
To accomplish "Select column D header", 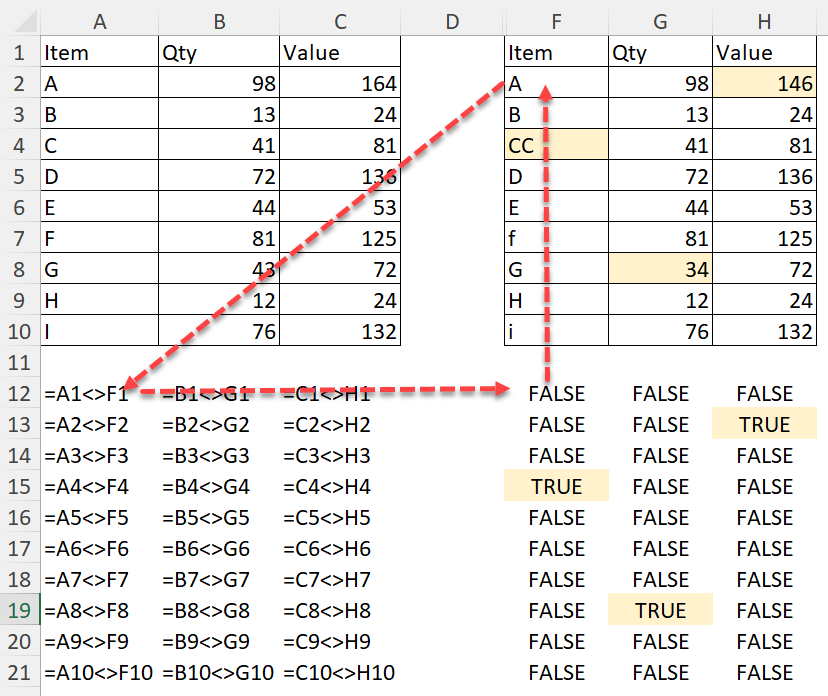I will click(x=452, y=19).
